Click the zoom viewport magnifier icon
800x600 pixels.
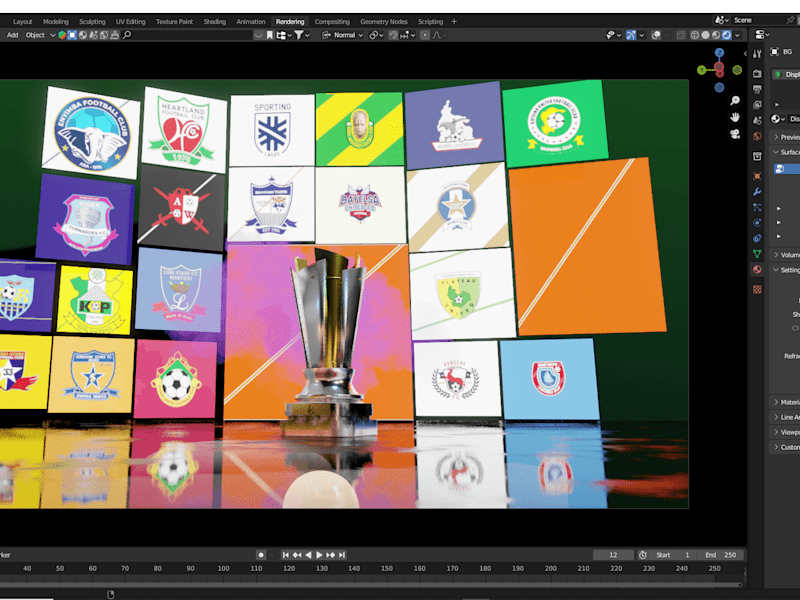pos(735,101)
